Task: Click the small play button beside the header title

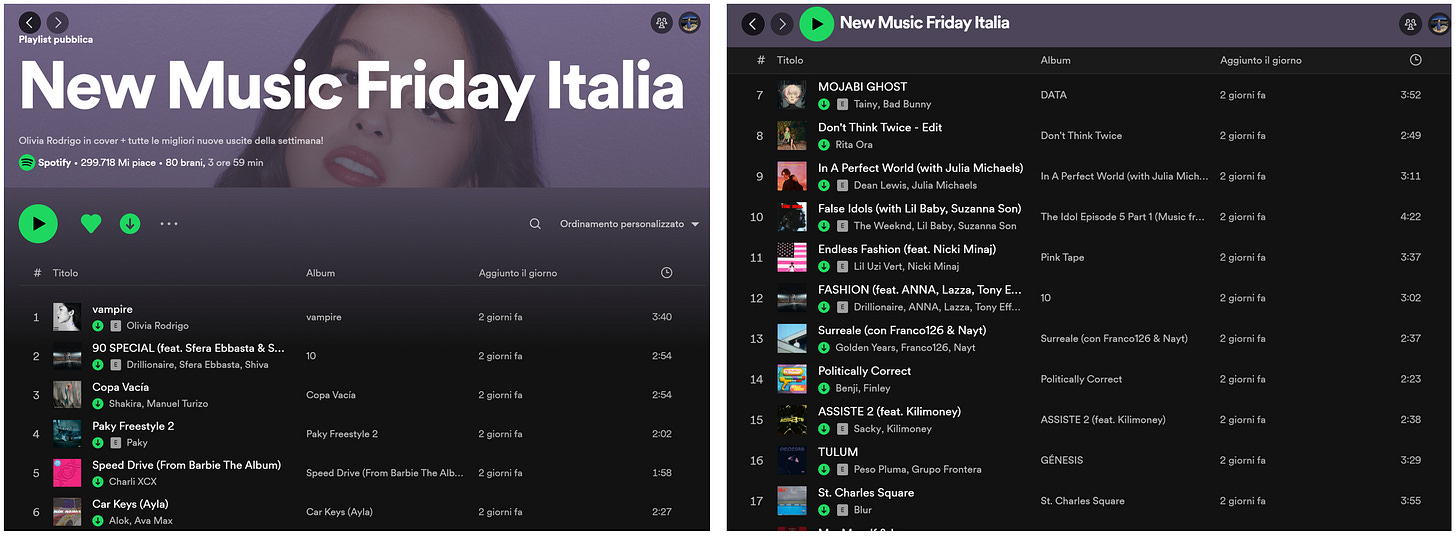Action: point(817,23)
